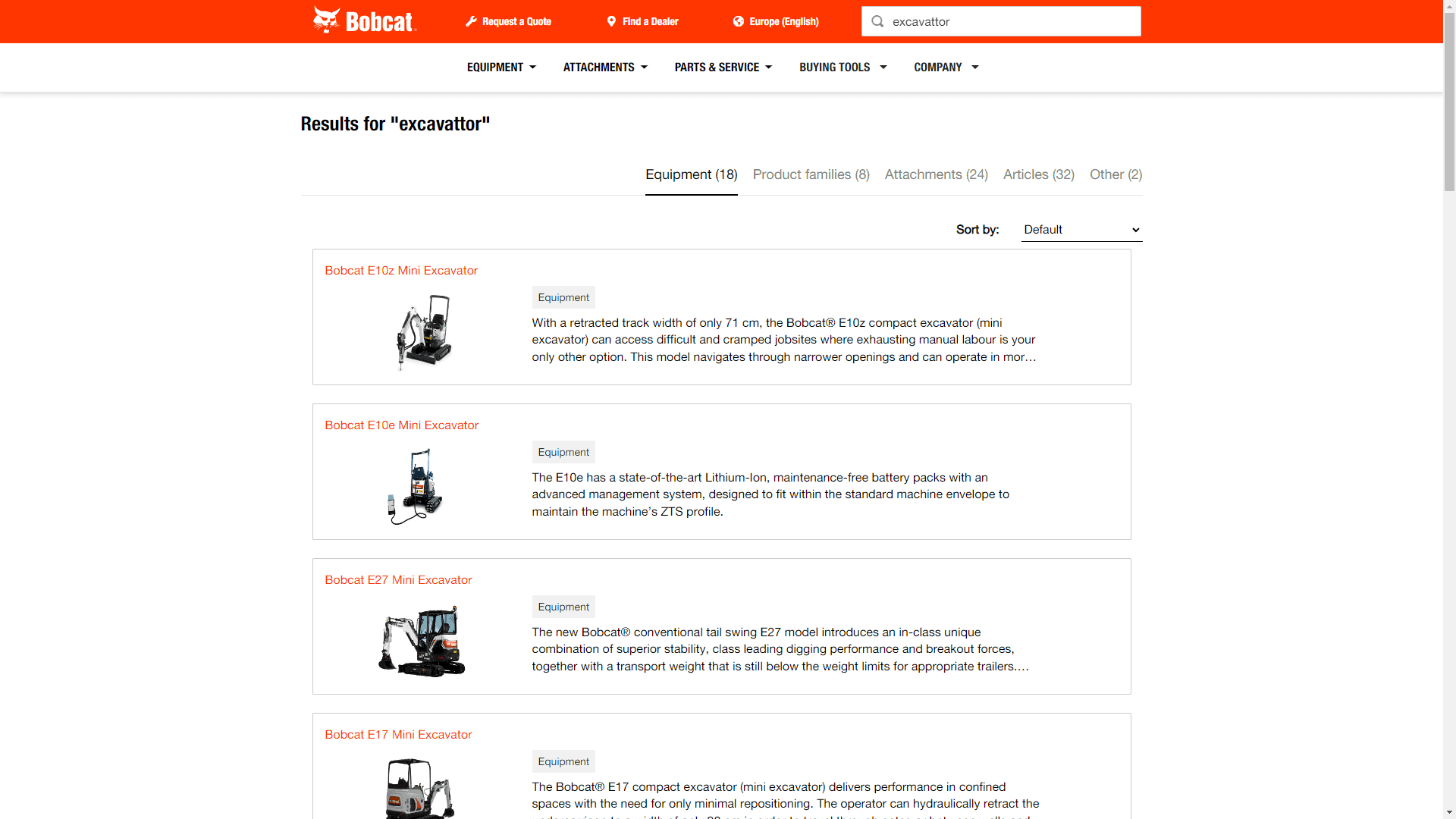
Task: Click the wrench icon beside Request a Quote
Action: click(471, 21)
